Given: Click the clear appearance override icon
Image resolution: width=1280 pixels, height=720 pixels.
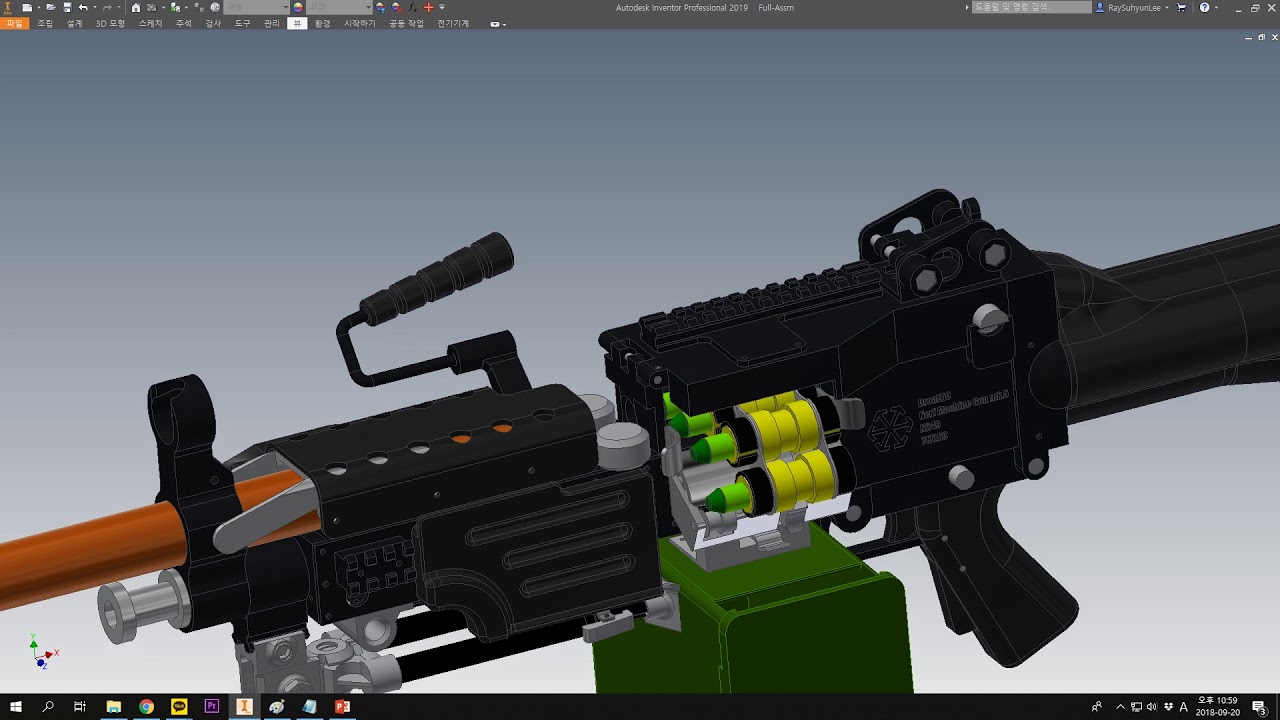Looking at the screenshot, I should (396, 7).
